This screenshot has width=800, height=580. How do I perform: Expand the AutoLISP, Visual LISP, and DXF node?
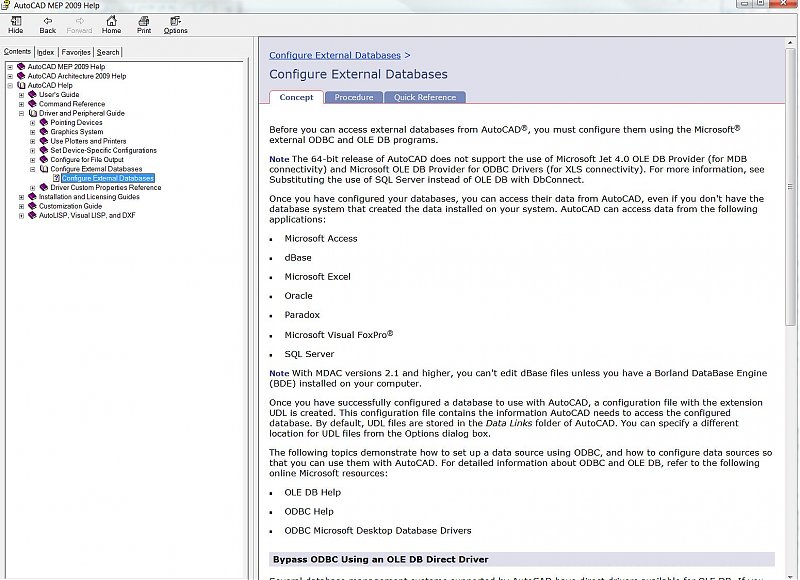[x=21, y=215]
